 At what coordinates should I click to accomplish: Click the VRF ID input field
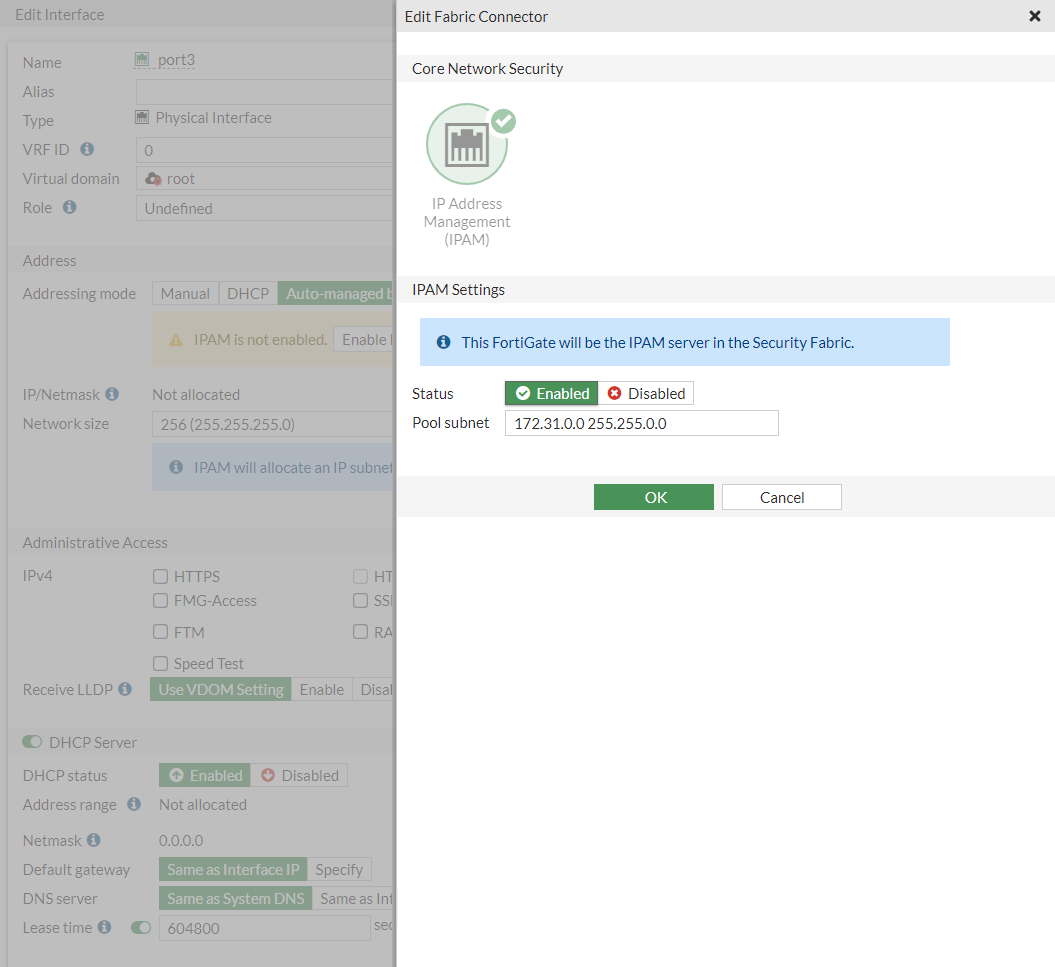(265, 150)
